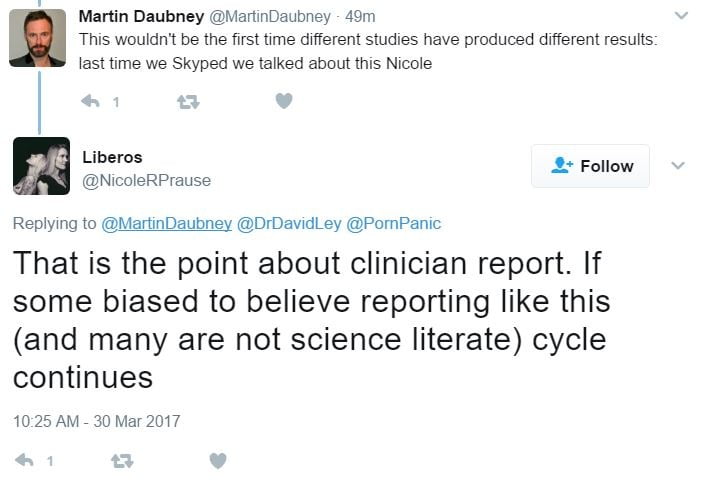Open the Liberos display name

pos(112,157)
